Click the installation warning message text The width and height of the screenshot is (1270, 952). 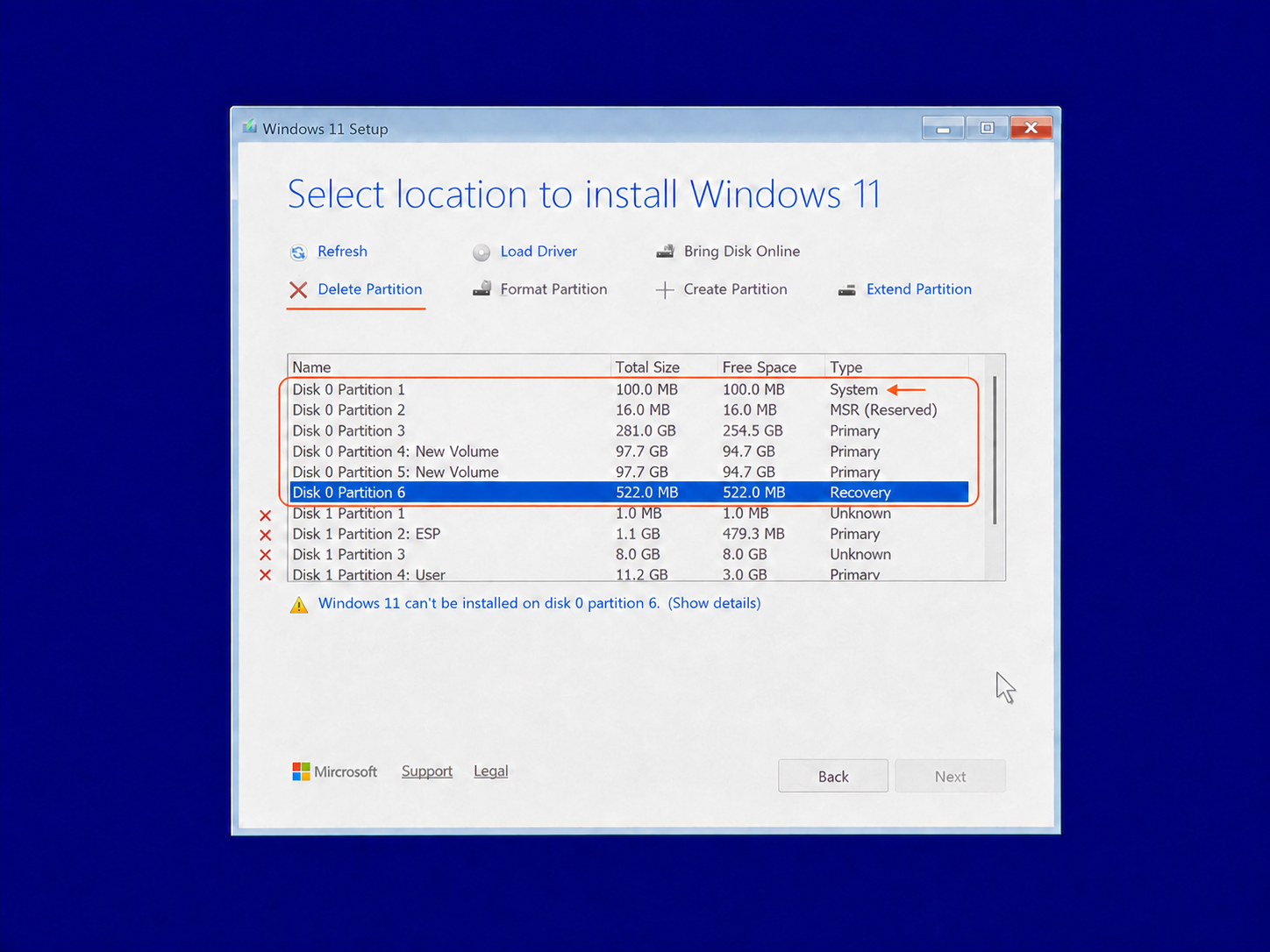coord(489,603)
